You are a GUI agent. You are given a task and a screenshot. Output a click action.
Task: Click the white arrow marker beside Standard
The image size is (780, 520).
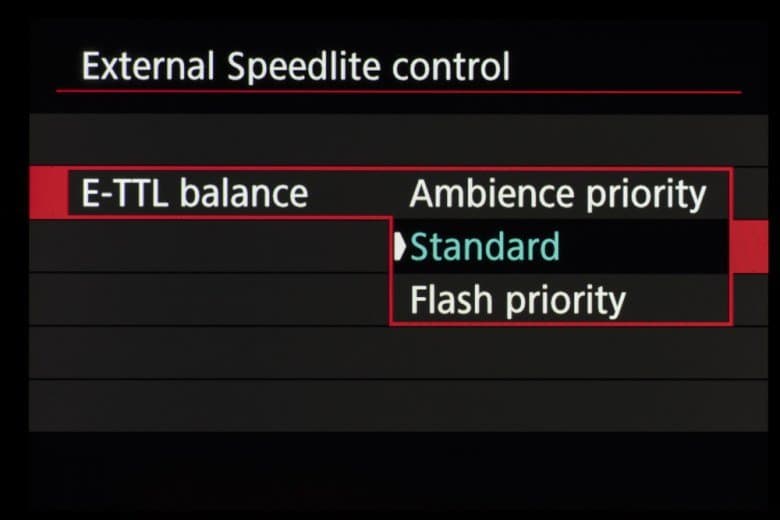point(401,247)
